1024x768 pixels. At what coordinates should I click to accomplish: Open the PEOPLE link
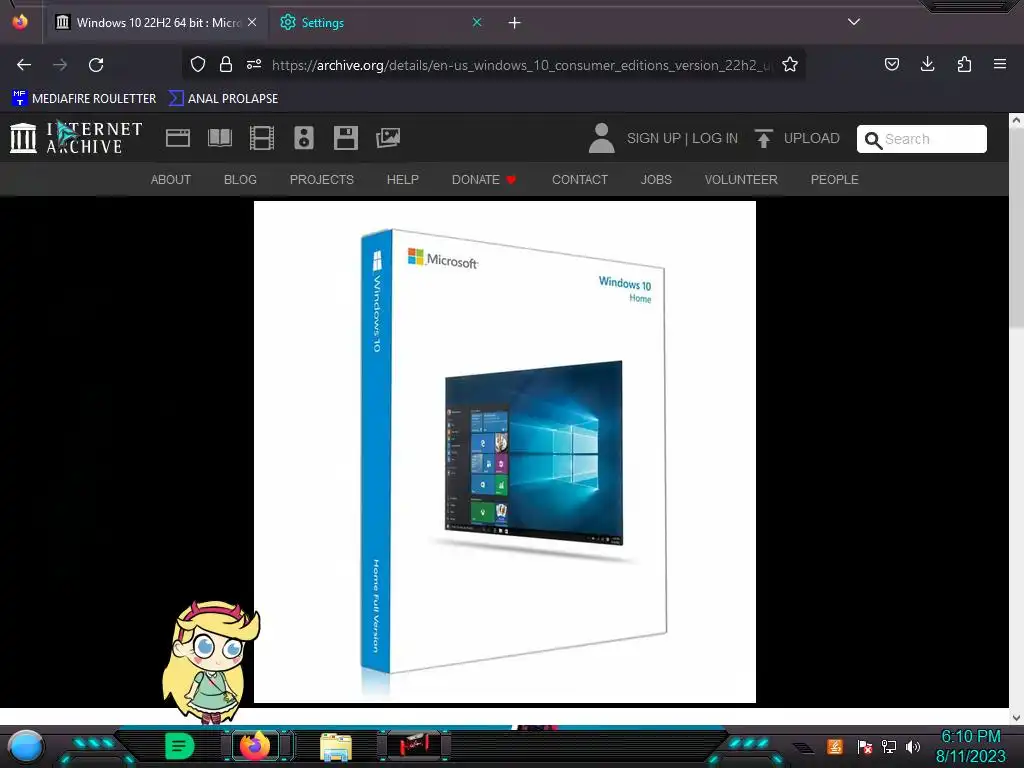pyautogui.click(x=835, y=180)
